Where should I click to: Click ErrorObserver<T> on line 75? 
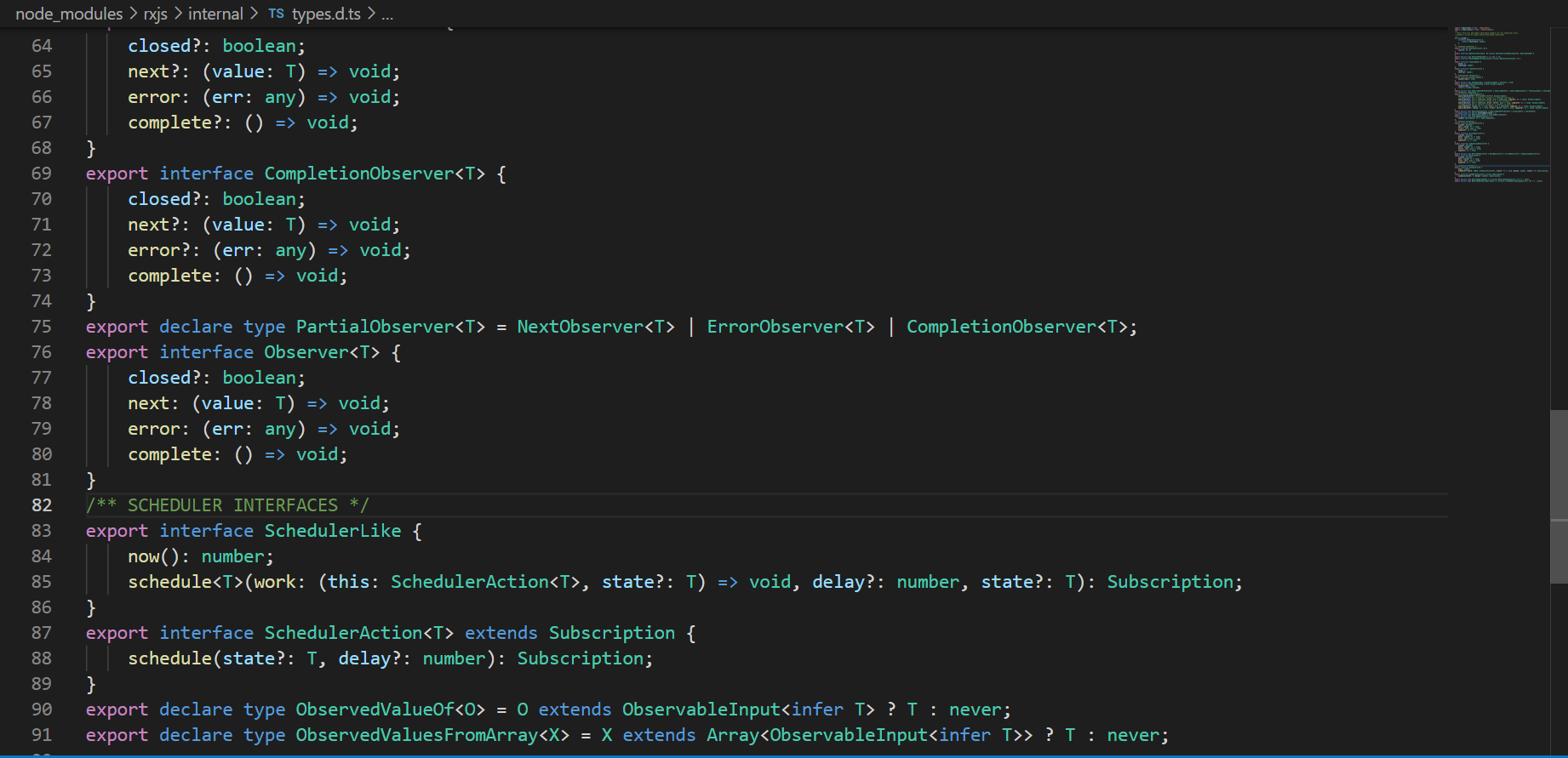[x=791, y=327]
